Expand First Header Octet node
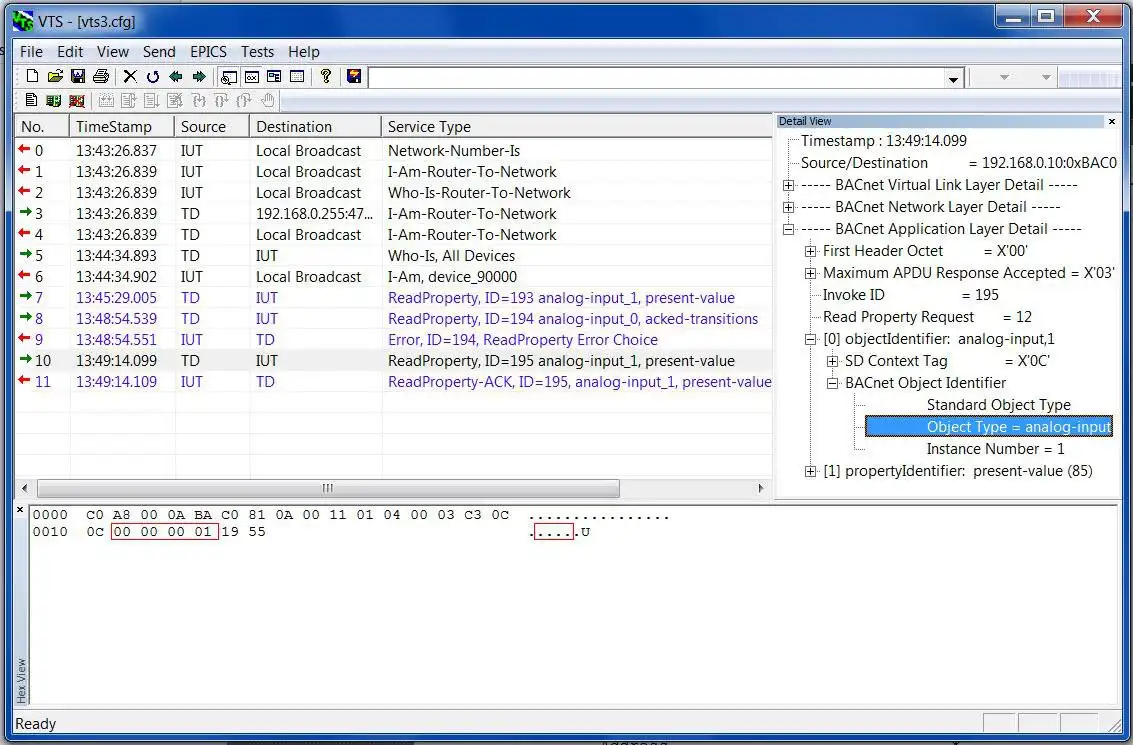The image size is (1133, 745). coord(811,251)
